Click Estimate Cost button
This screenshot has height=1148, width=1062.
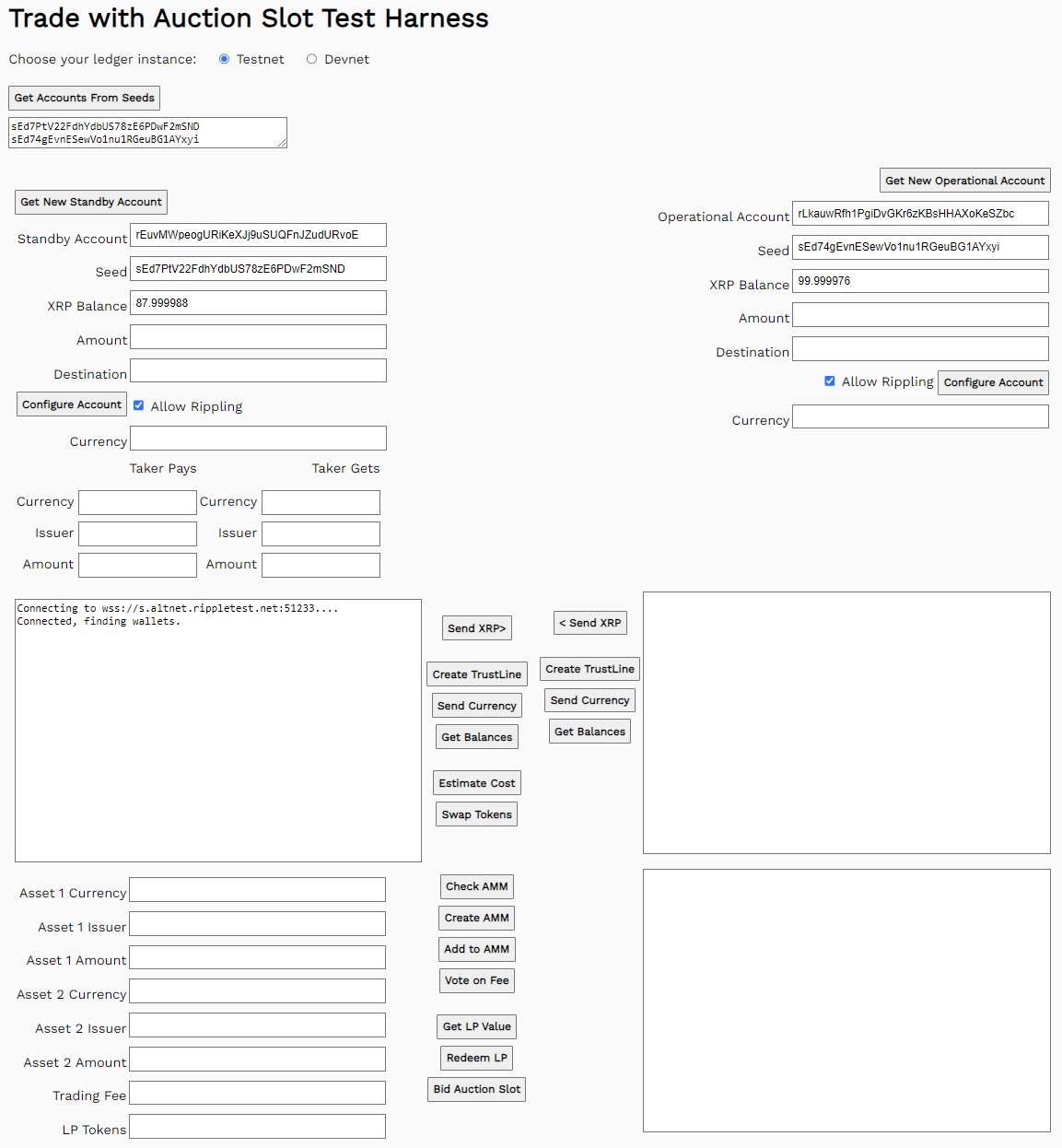476,783
